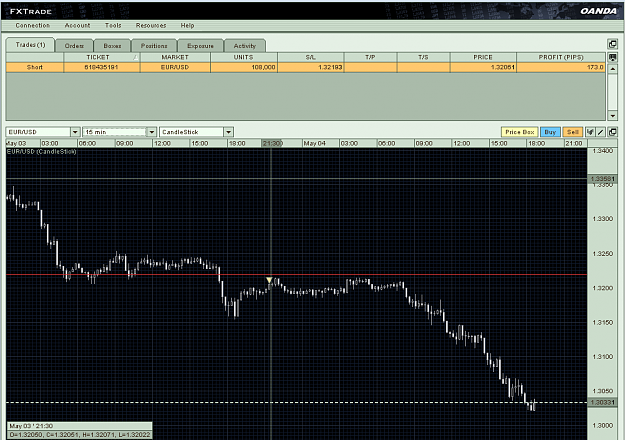Detach the chart into separate window

click(612, 132)
